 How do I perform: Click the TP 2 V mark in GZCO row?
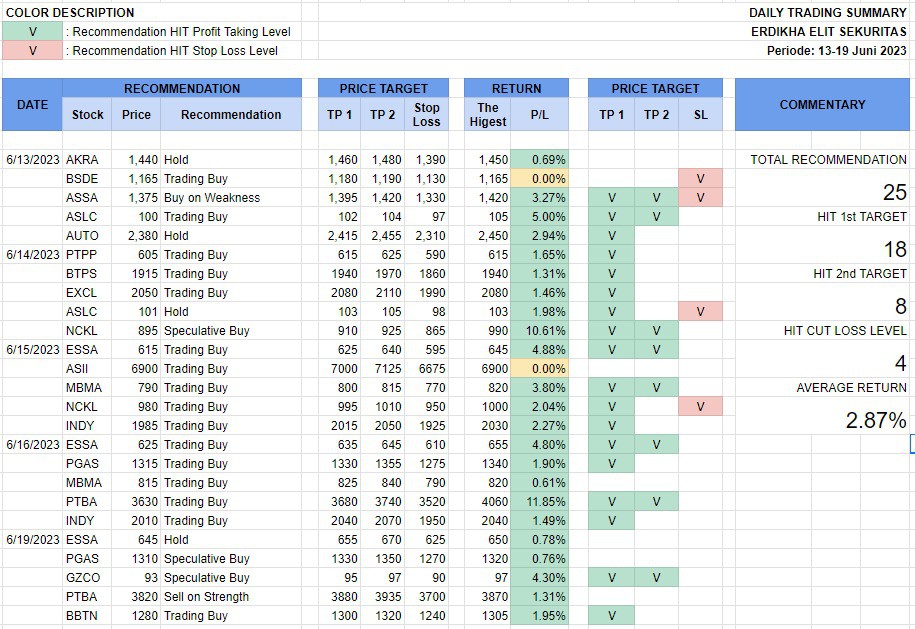coord(656,578)
